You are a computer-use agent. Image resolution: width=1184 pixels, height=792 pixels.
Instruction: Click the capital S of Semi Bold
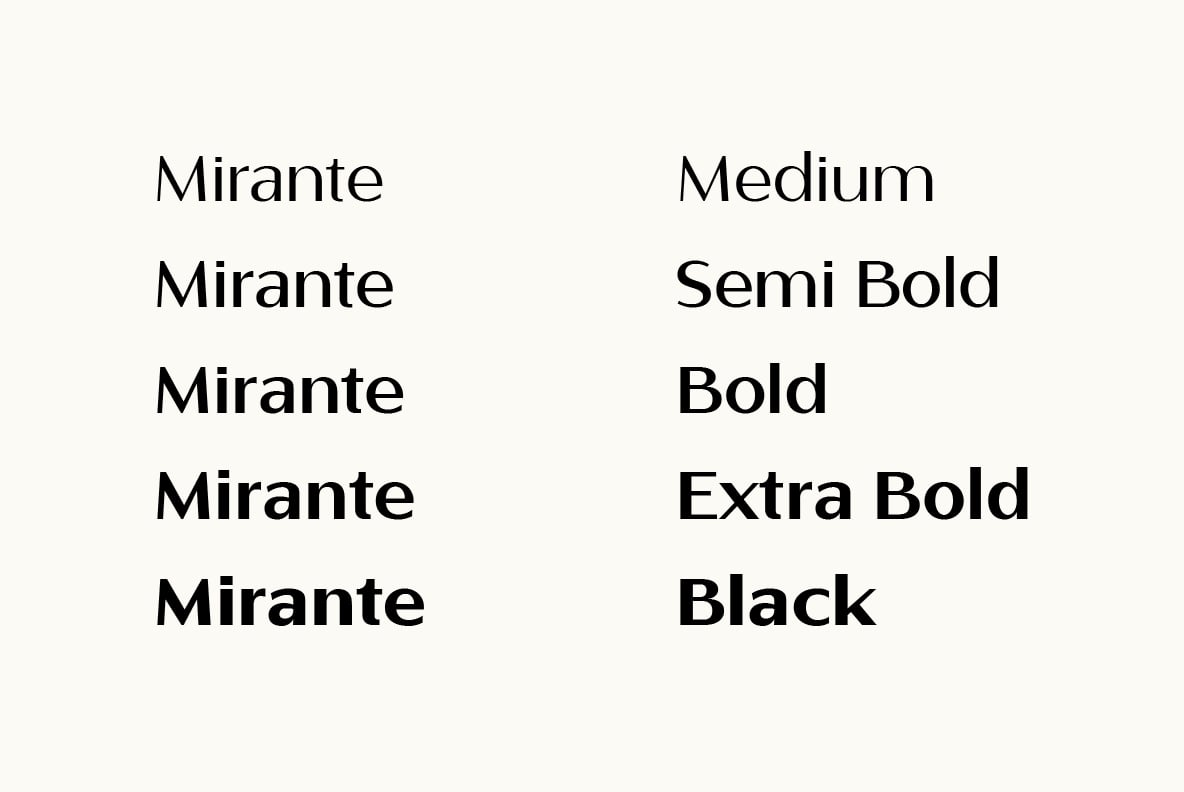(693, 285)
